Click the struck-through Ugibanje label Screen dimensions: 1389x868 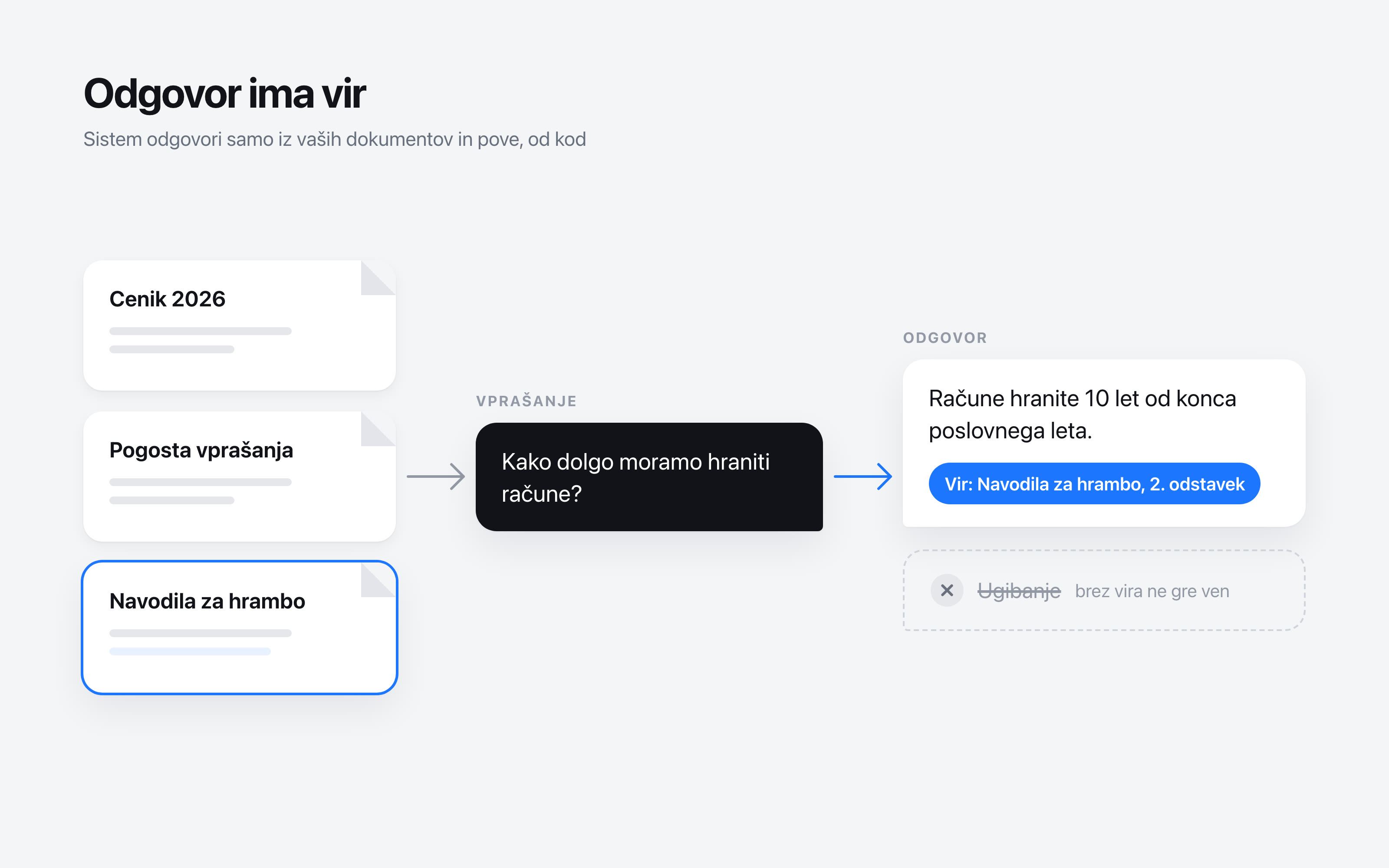(x=1019, y=591)
